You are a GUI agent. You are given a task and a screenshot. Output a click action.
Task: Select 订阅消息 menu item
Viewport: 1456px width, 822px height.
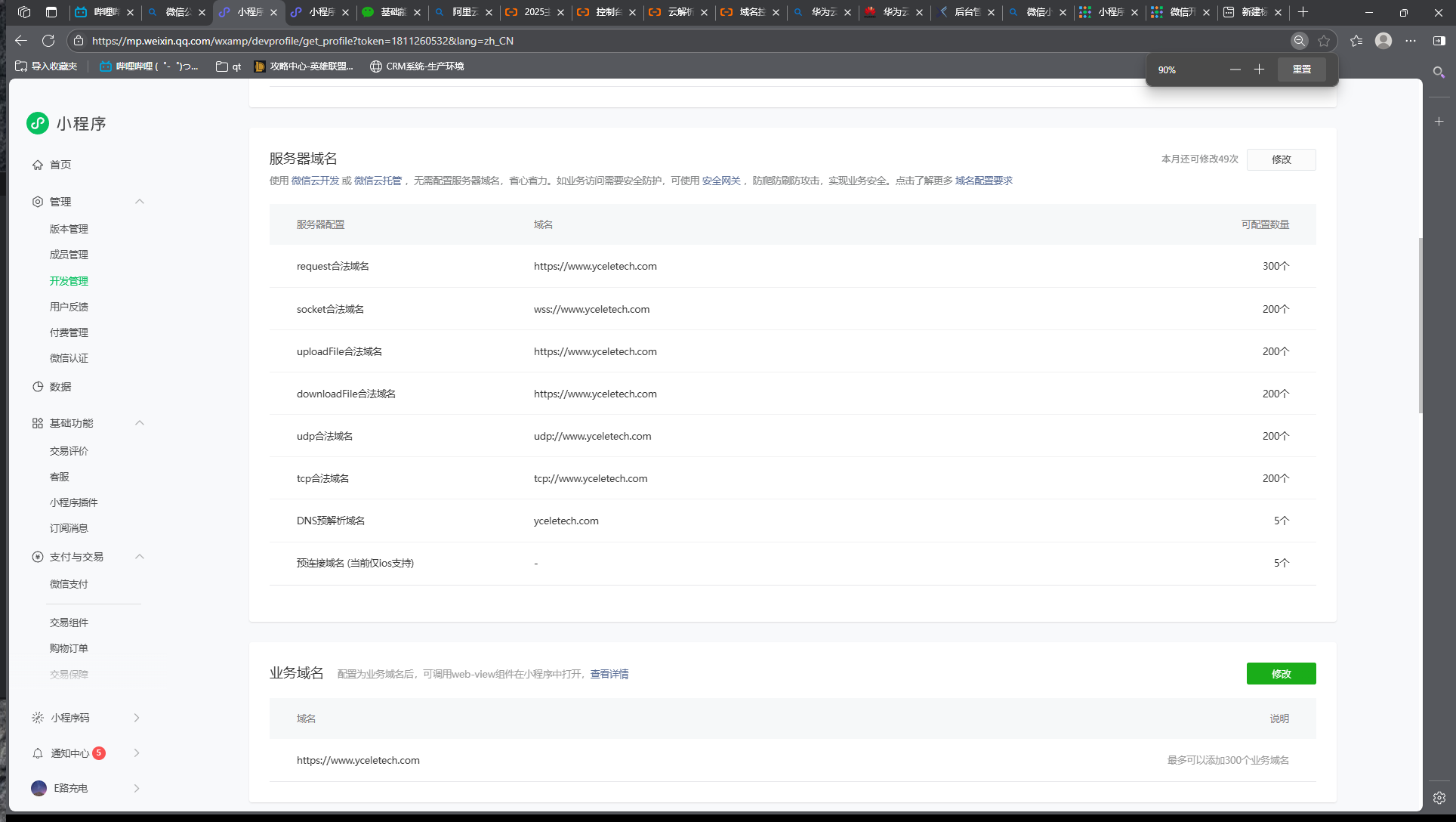[x=69, y=528]
